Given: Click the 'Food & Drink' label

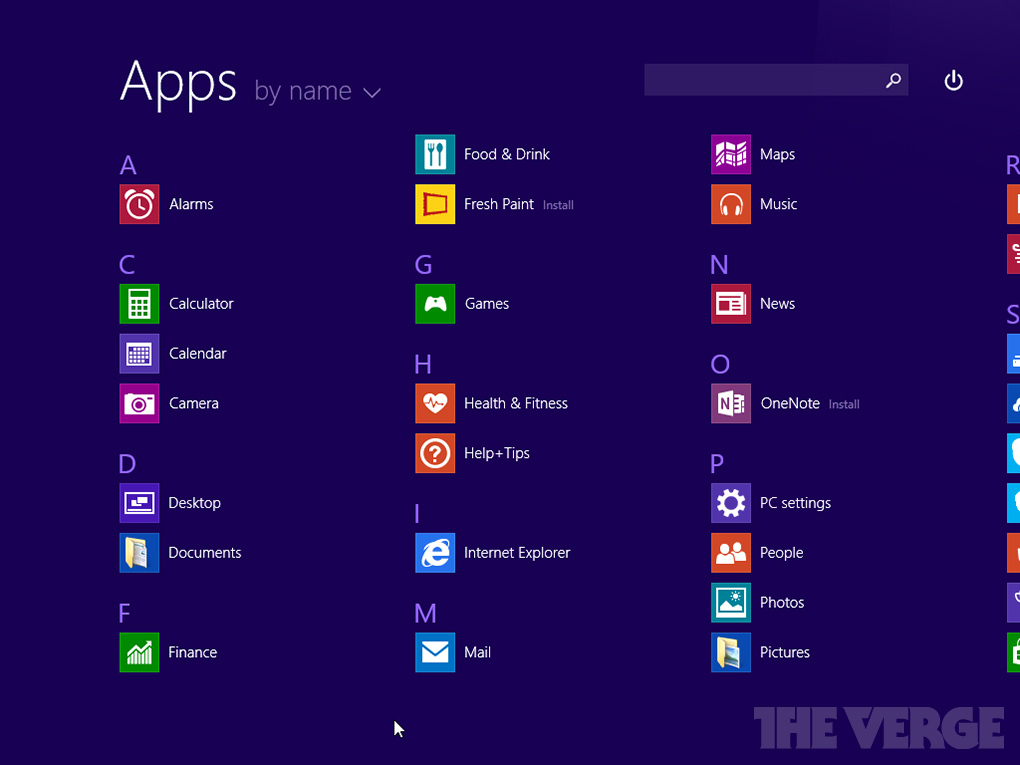Looking at the screenshot, I should [x=507, y=154].
